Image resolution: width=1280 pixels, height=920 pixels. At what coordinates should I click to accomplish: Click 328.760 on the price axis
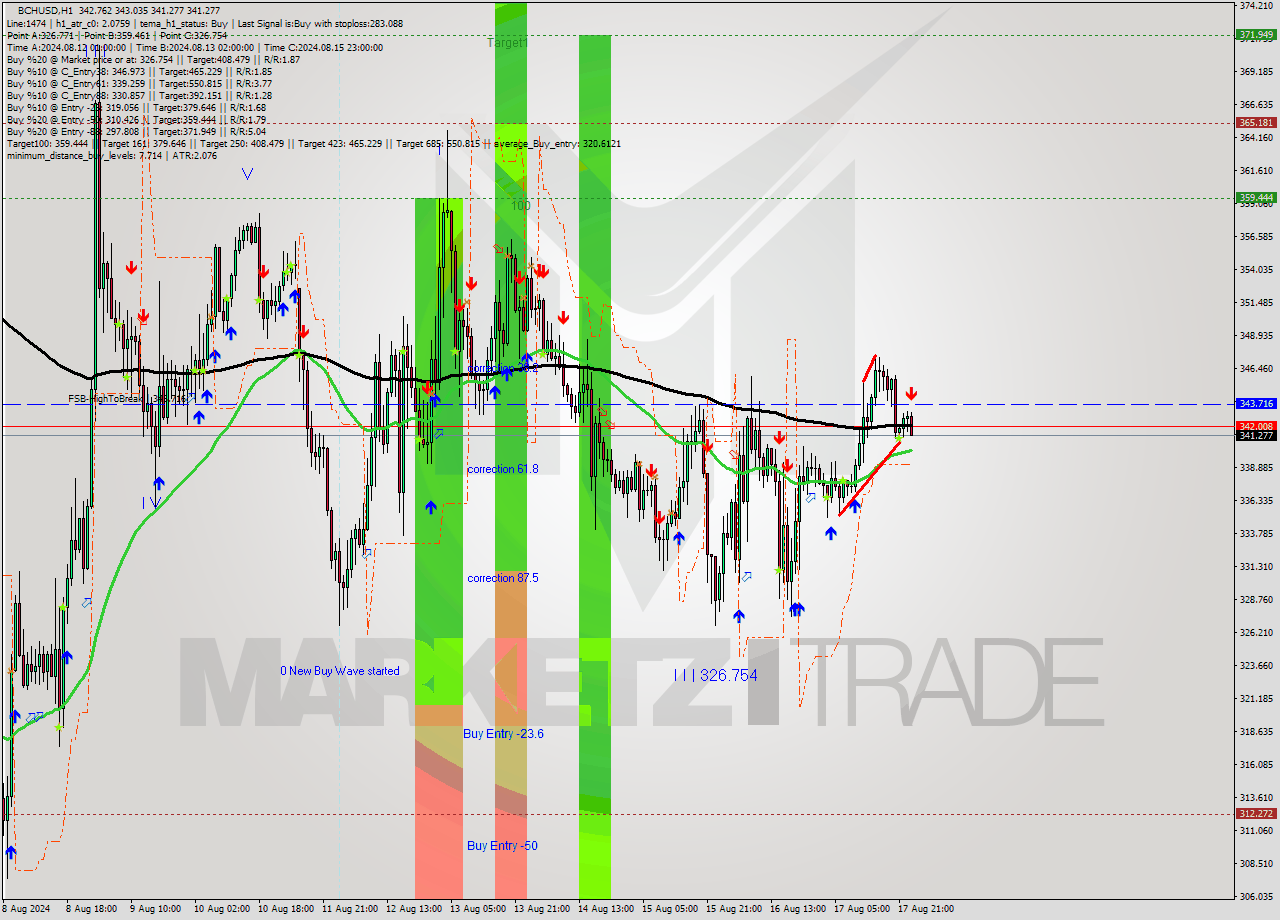1256,599
